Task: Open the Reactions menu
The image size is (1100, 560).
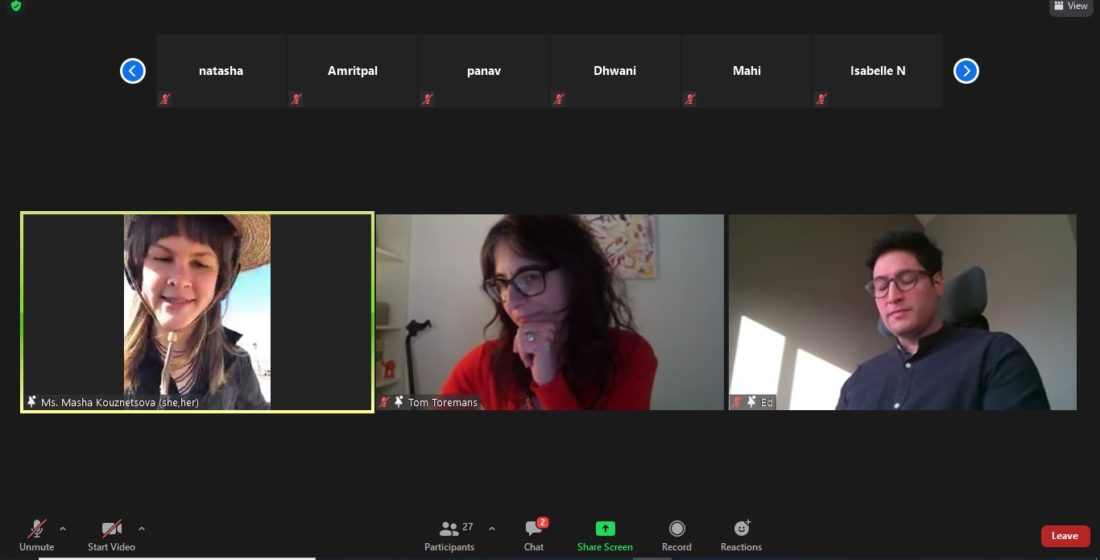Action: click(741, 535)
